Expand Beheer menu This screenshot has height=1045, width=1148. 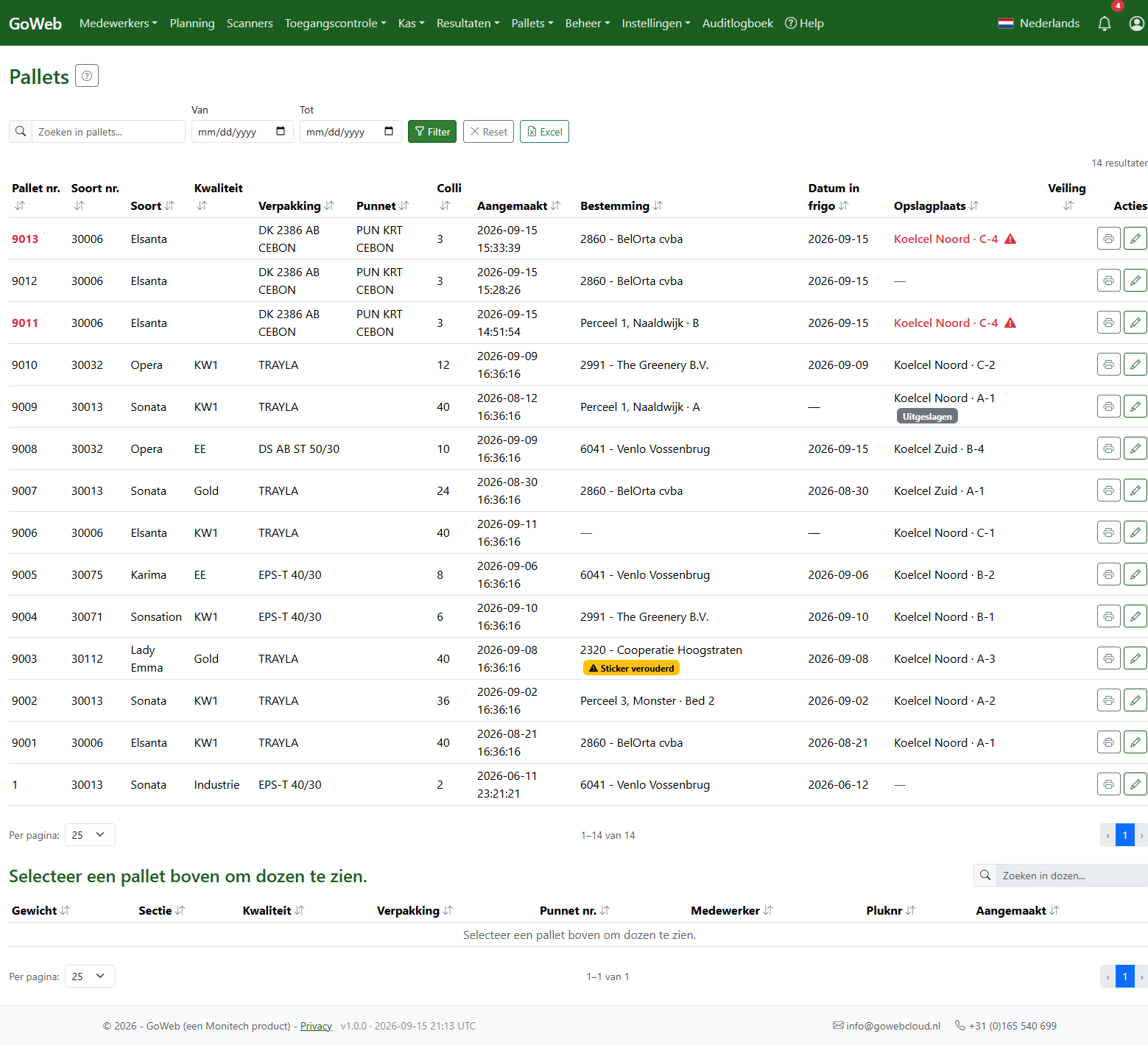(588, 24)
